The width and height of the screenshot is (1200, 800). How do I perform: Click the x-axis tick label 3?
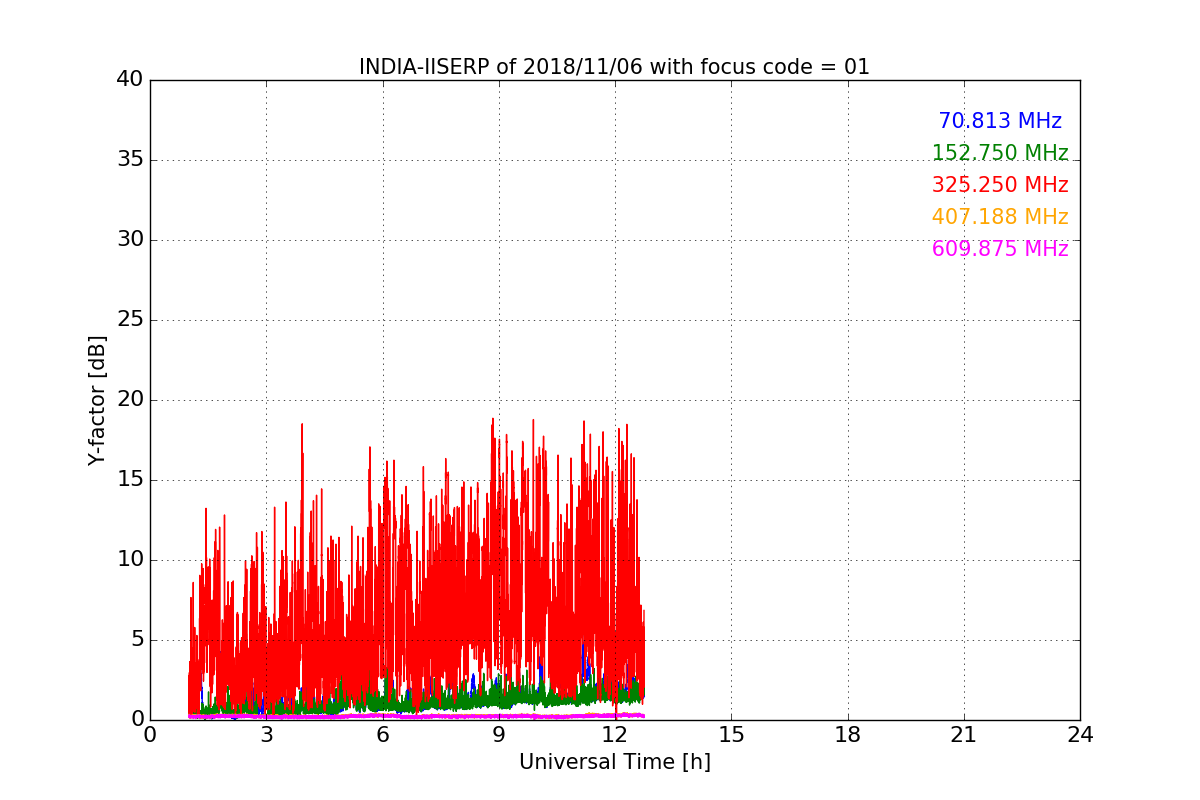[266, 735]
